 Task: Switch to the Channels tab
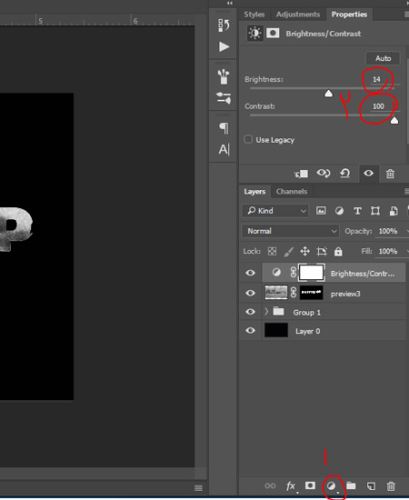tap(292, 192)
